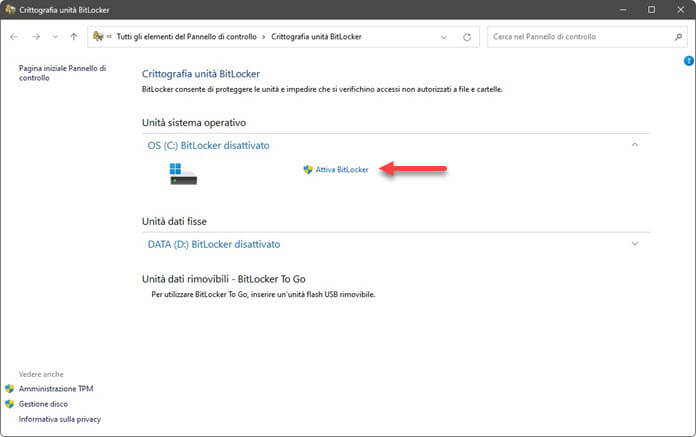Viewport: 696px width, 437px height.
Task: Click the Unità sistema operativo heading
Action: click(x=194, y=123)
